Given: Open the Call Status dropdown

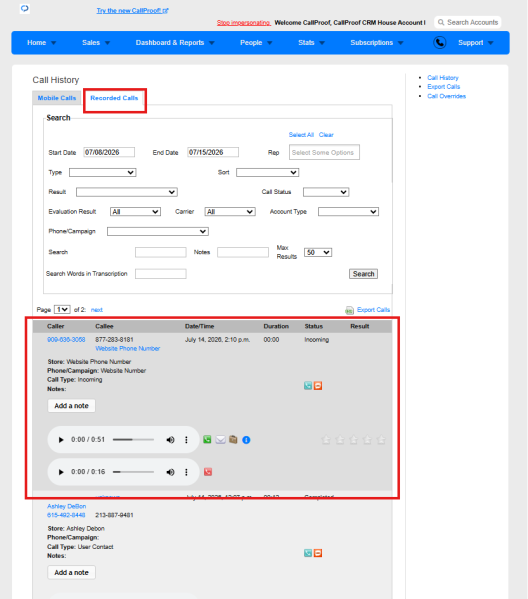Looking at the screenshot, I should (x=326, y=192).
